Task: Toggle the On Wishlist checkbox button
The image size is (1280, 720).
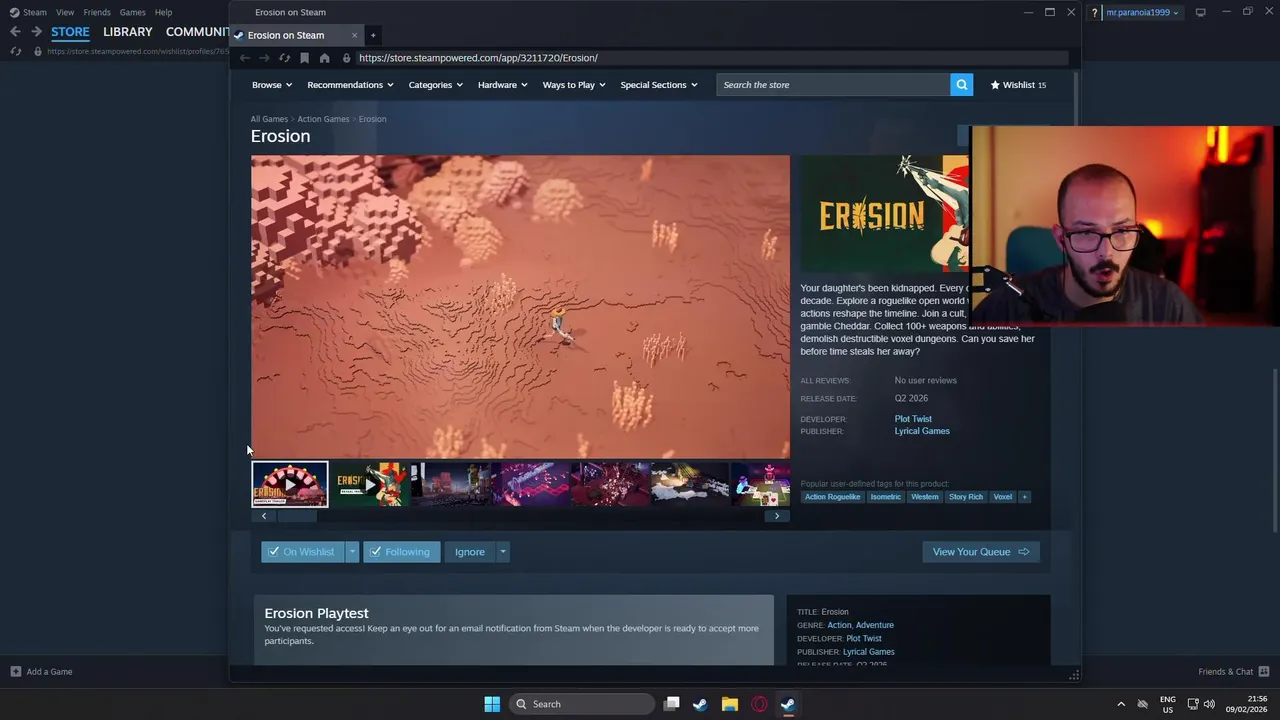Action: [302, 552]
